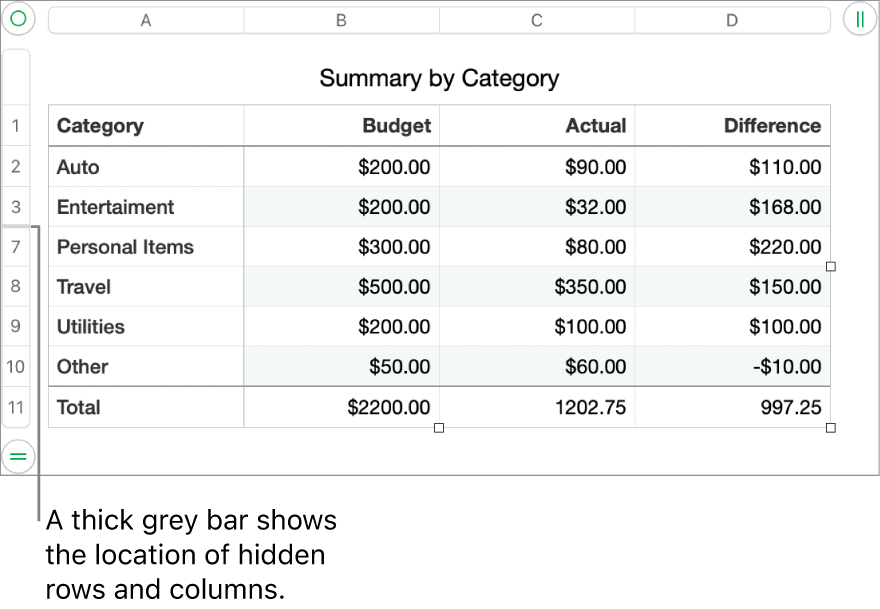The width and height of the screenshot is (880, 609).
Task: Select the $2200.00 total Budget cell
Action: click(340, 407)
